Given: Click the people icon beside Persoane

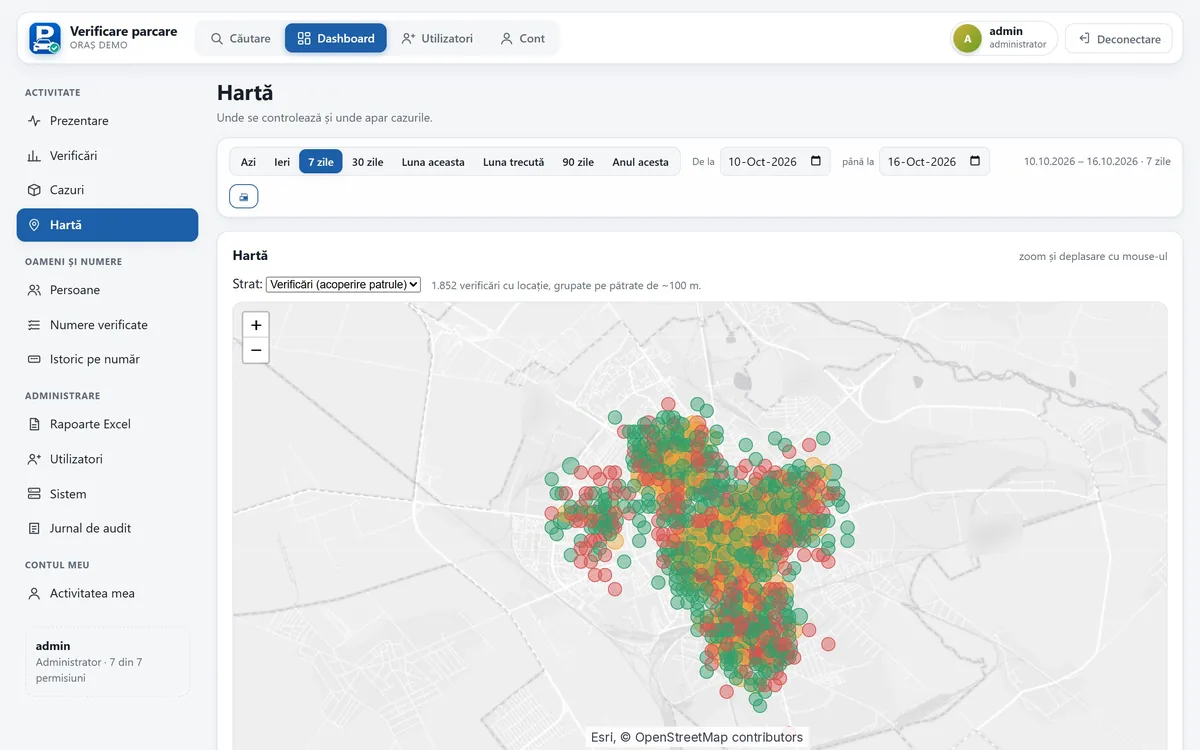Looking at the screenshot, I should point(34,290).
